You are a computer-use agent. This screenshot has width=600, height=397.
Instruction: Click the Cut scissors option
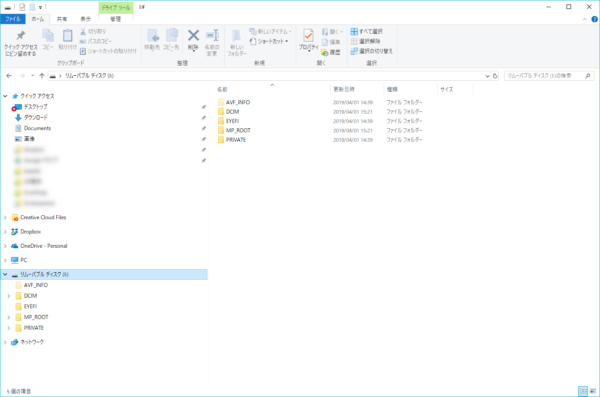click(x=93, y=31)
